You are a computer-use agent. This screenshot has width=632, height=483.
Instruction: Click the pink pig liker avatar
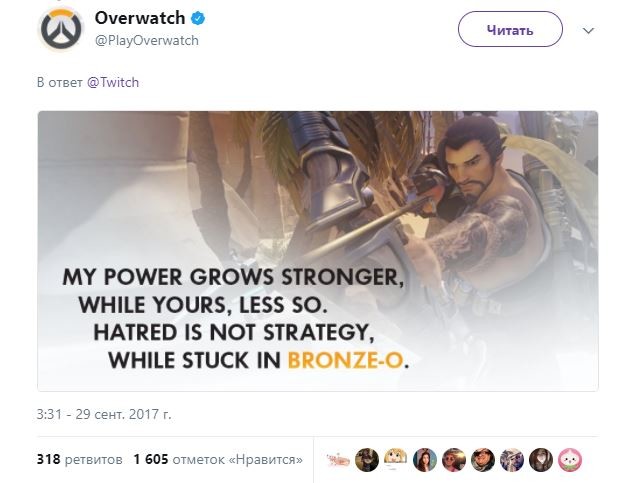(x=570, y=460)
